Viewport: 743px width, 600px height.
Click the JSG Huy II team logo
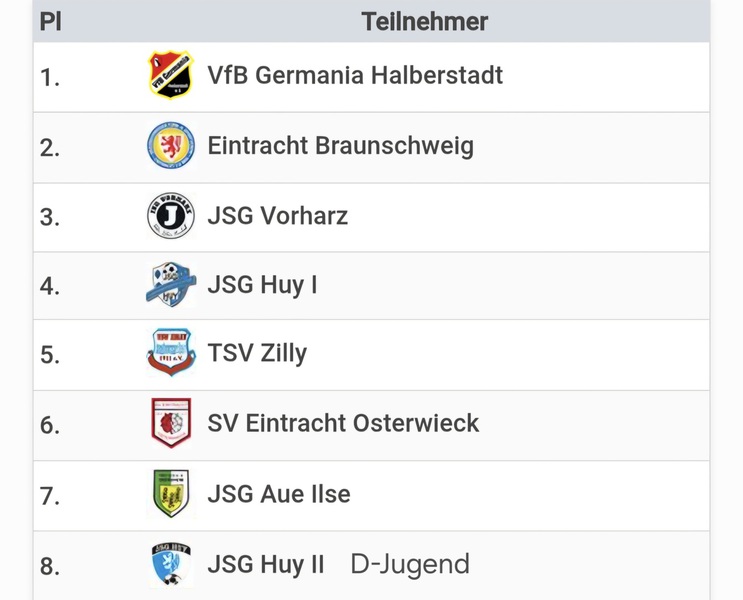170,565
